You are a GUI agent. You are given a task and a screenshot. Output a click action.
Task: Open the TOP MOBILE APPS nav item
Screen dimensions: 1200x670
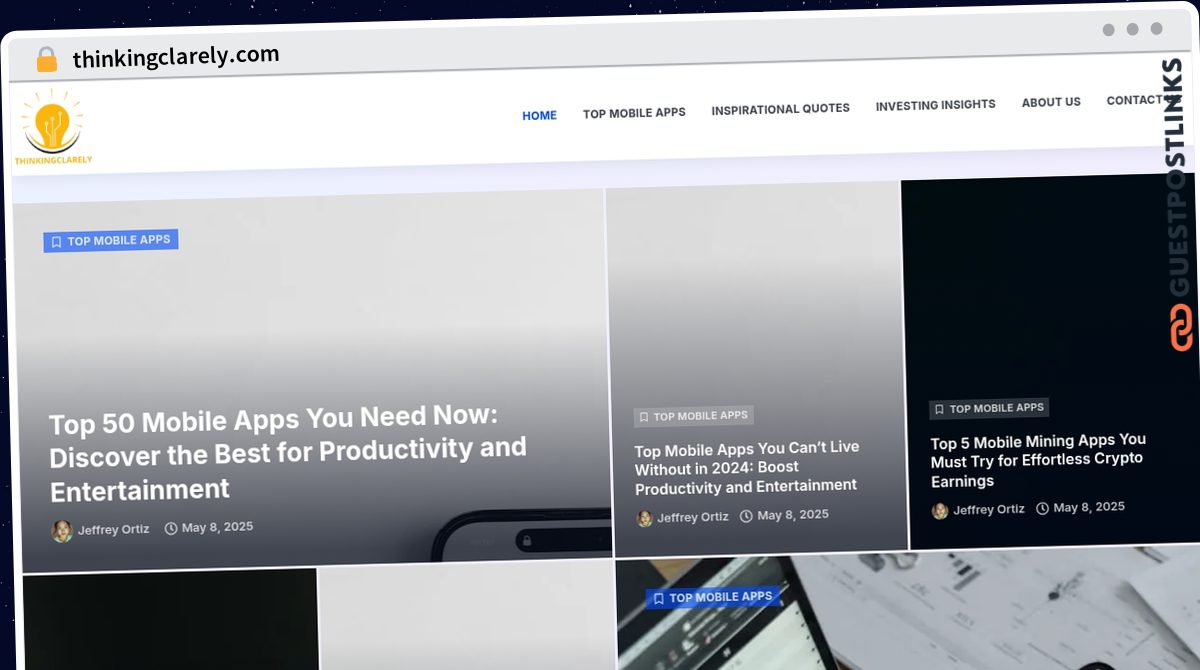(x=634, y=112)
